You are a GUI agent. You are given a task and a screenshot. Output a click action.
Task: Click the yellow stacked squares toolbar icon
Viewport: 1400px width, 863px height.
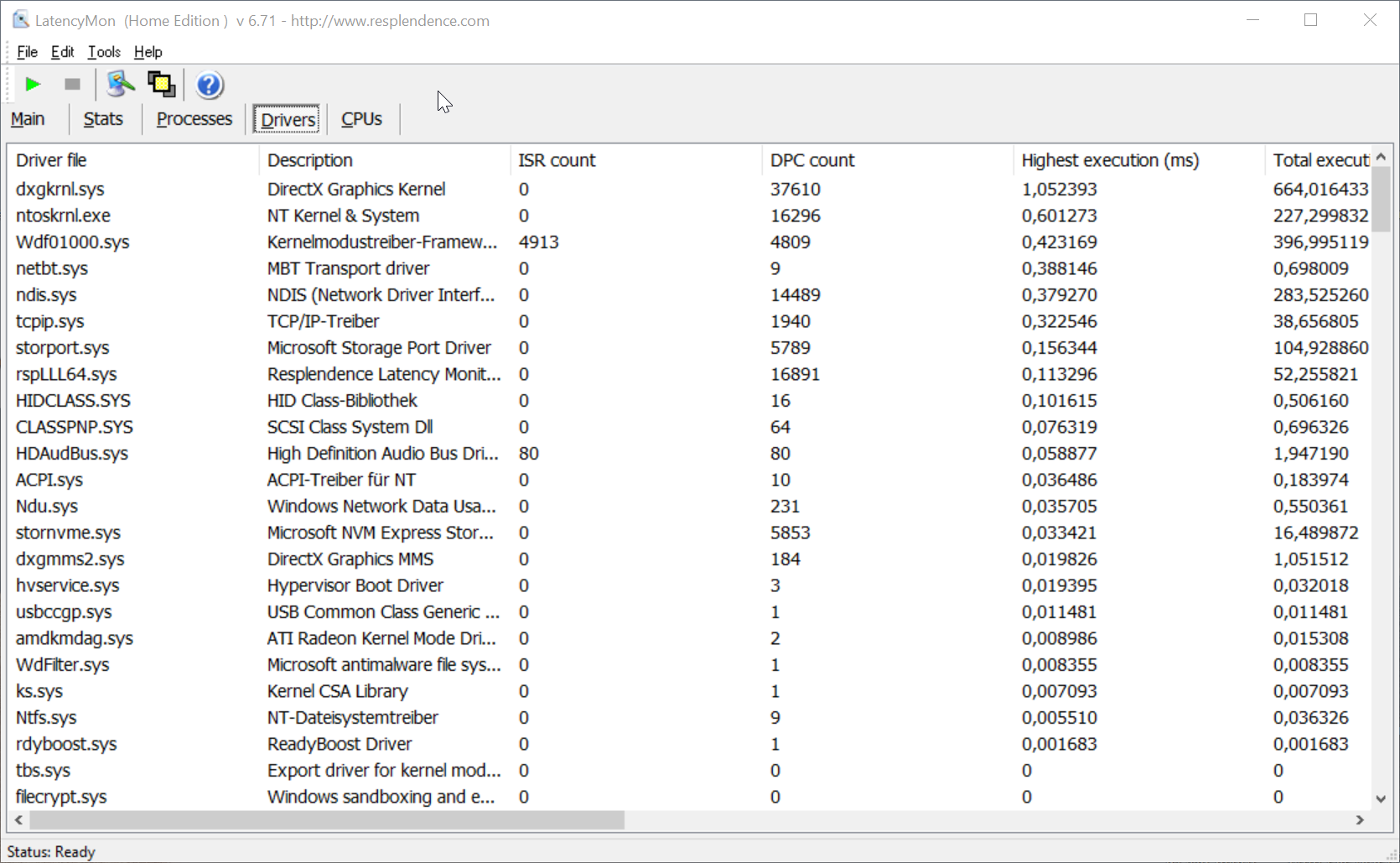pos(161,84)
